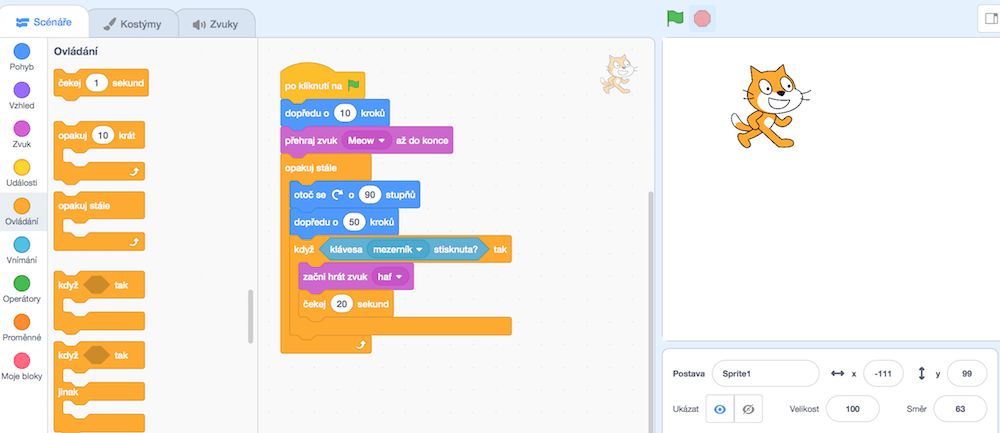Edit the y position field showing 99
The image size is (1000, 433).
(967, 374)
